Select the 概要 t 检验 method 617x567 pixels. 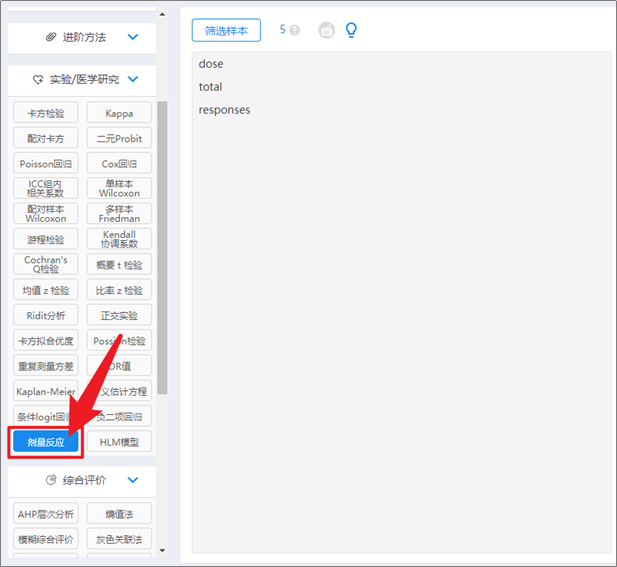point(119,264)
